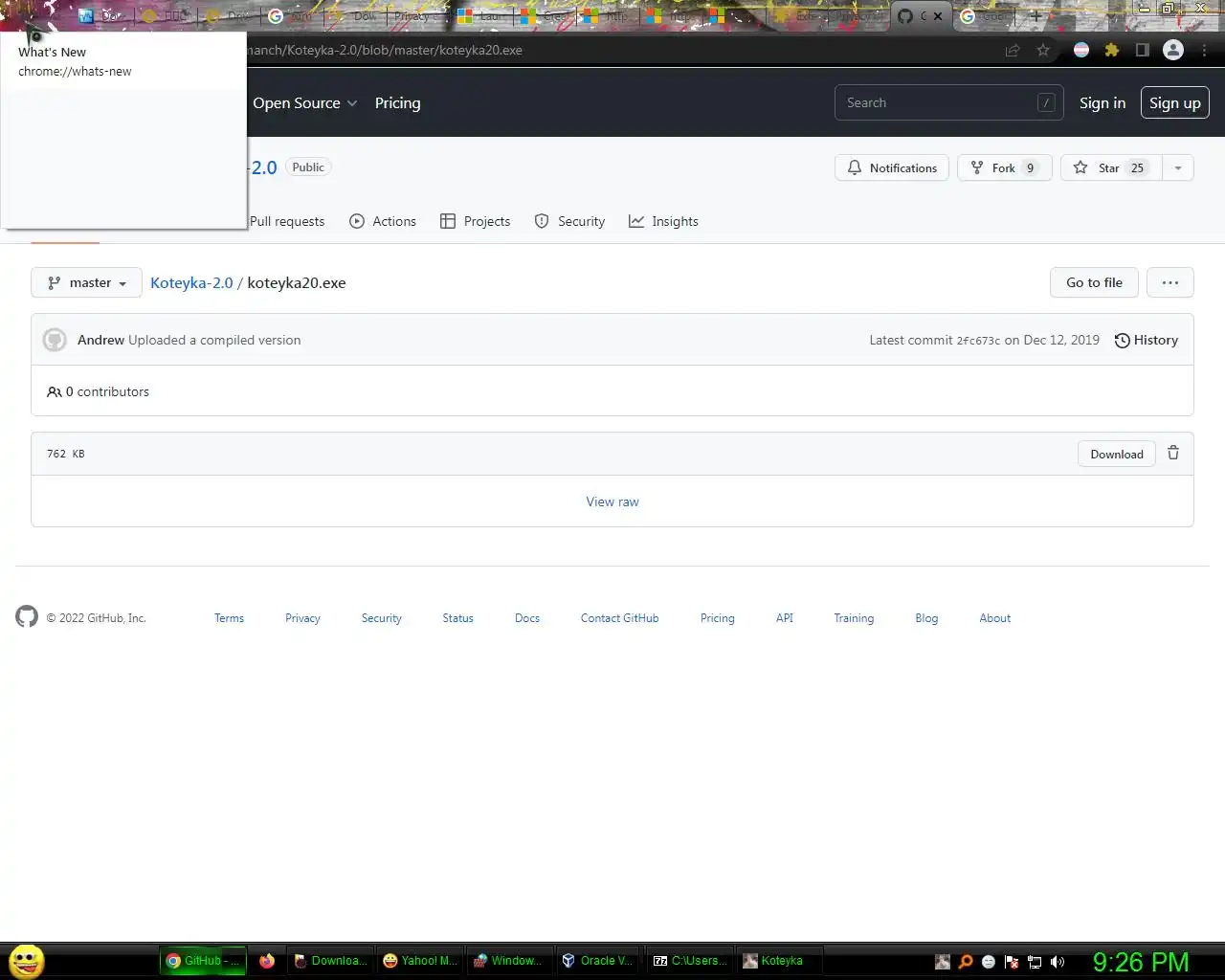Open the Notifications bell button
This screenshot has width=1225, height=980.
pos(892,167)
